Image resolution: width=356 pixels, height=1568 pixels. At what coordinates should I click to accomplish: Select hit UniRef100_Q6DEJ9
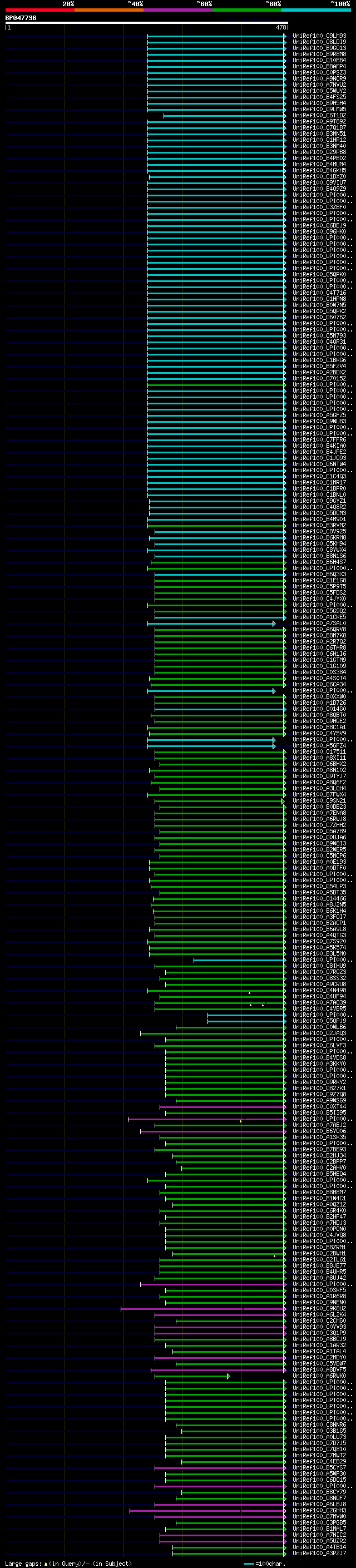(x=319, y=225)
